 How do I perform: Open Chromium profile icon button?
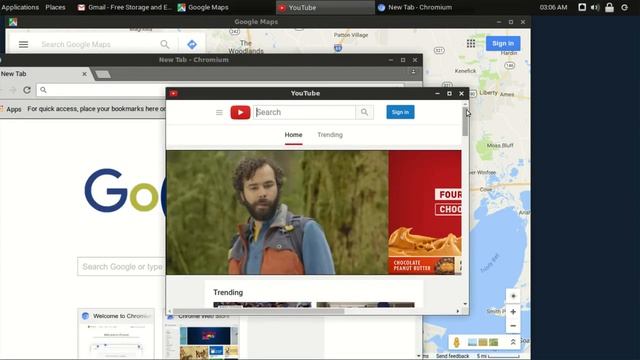tap(413, 71)
